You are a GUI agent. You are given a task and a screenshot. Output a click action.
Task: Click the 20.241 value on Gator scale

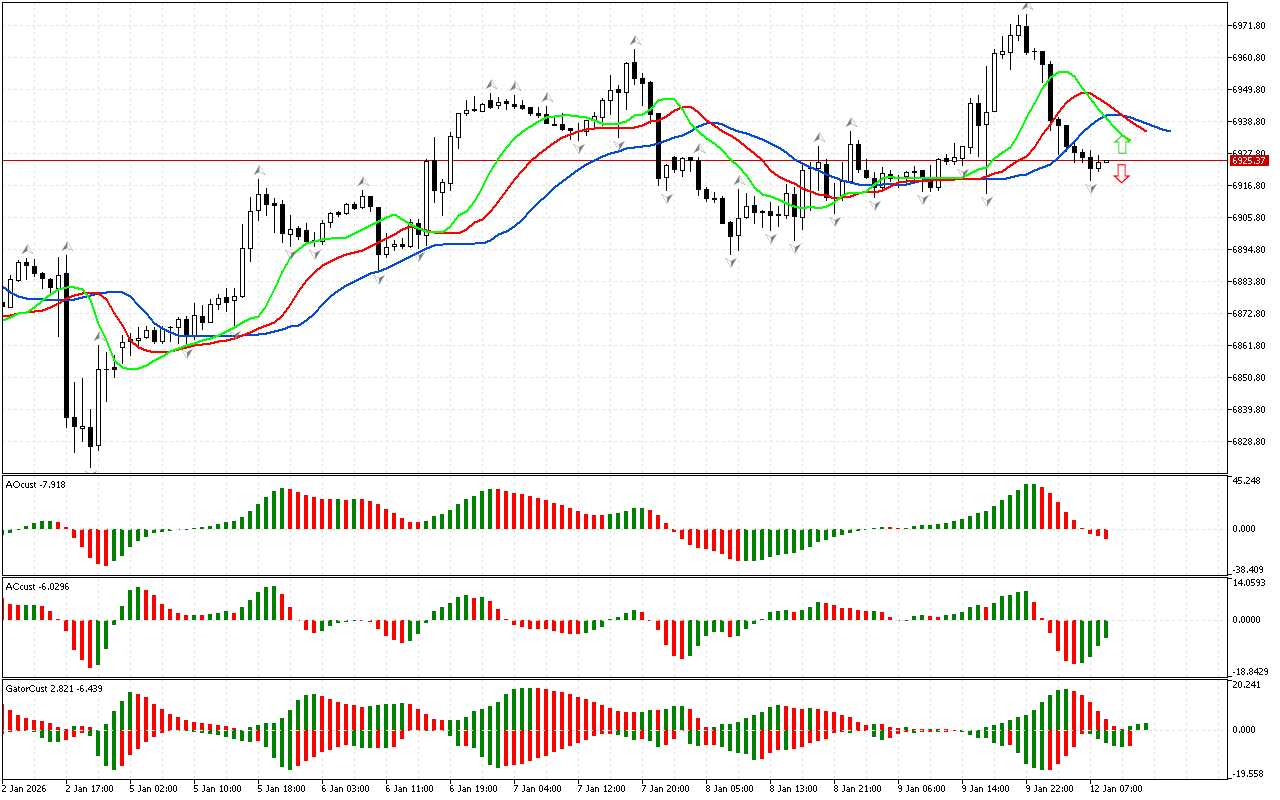point(1246,685)
